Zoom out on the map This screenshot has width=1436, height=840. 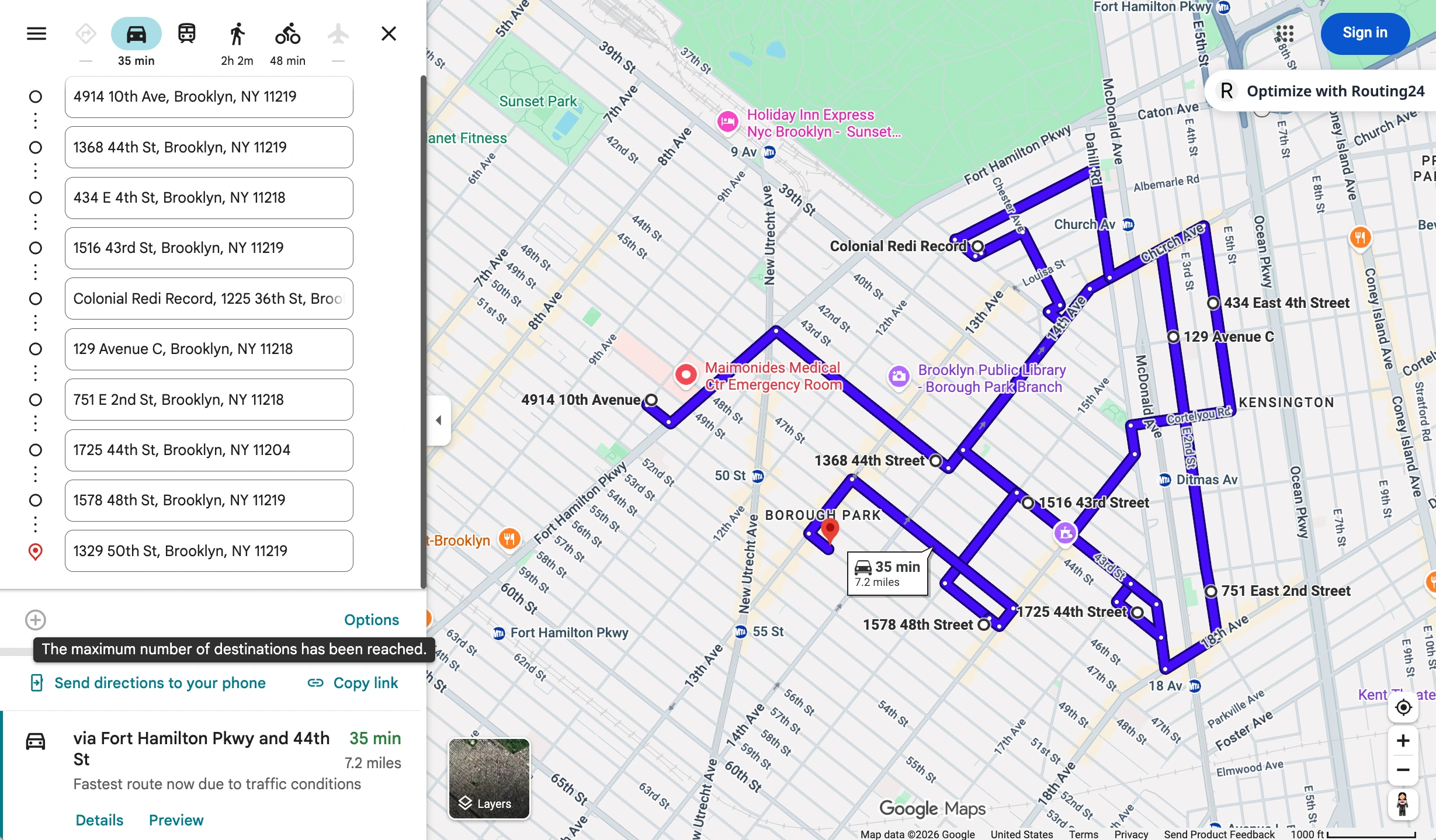[x=1403, y=770]
